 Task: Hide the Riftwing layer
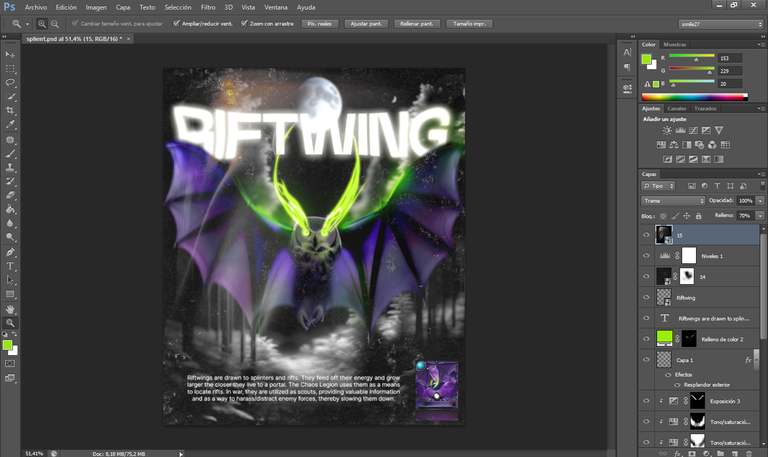tap(646, 297)
